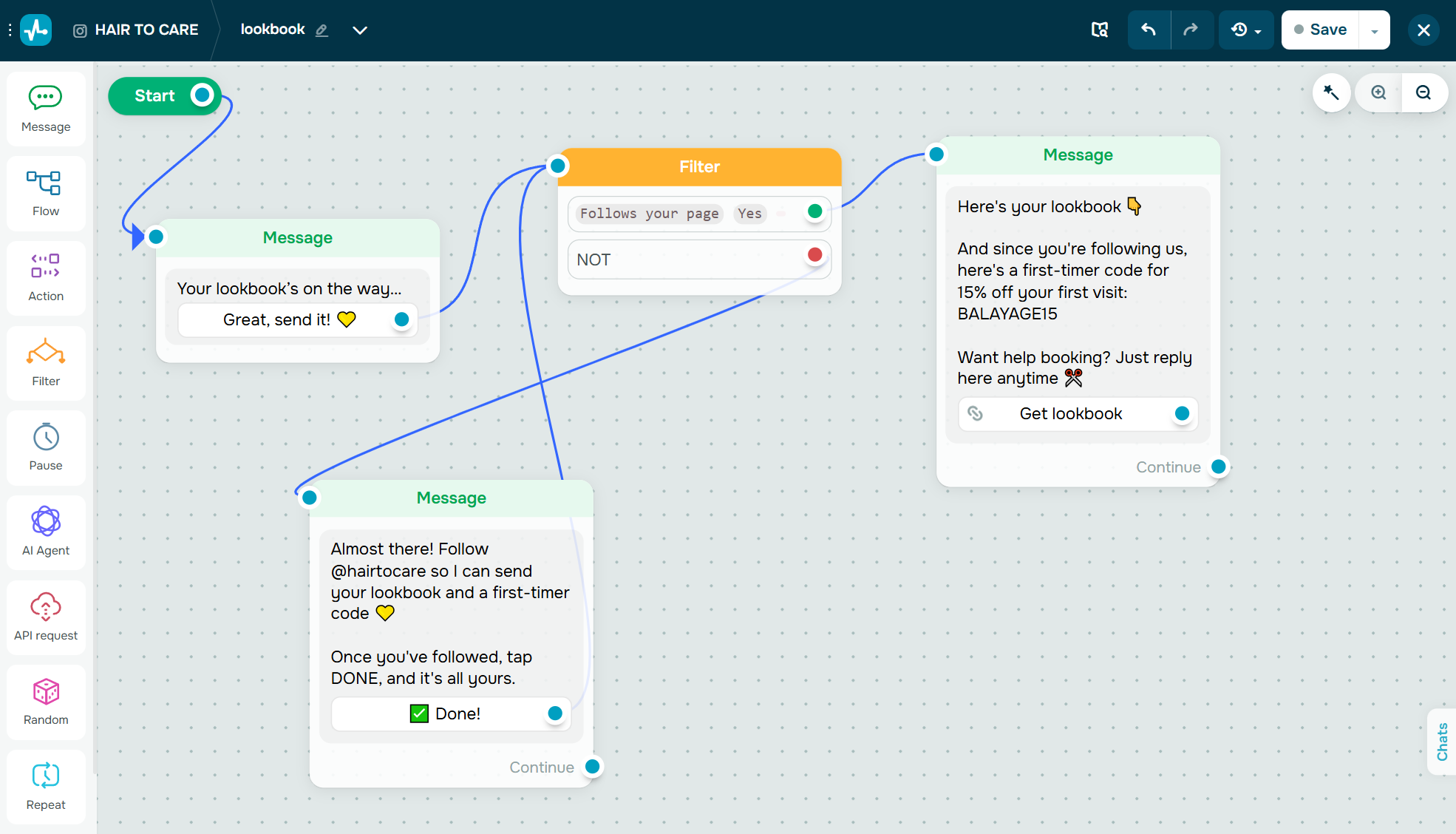Add a Pause block from sidebar
Screen dimensions: 1456x834
pyautogui.click(x=46, y=447)
